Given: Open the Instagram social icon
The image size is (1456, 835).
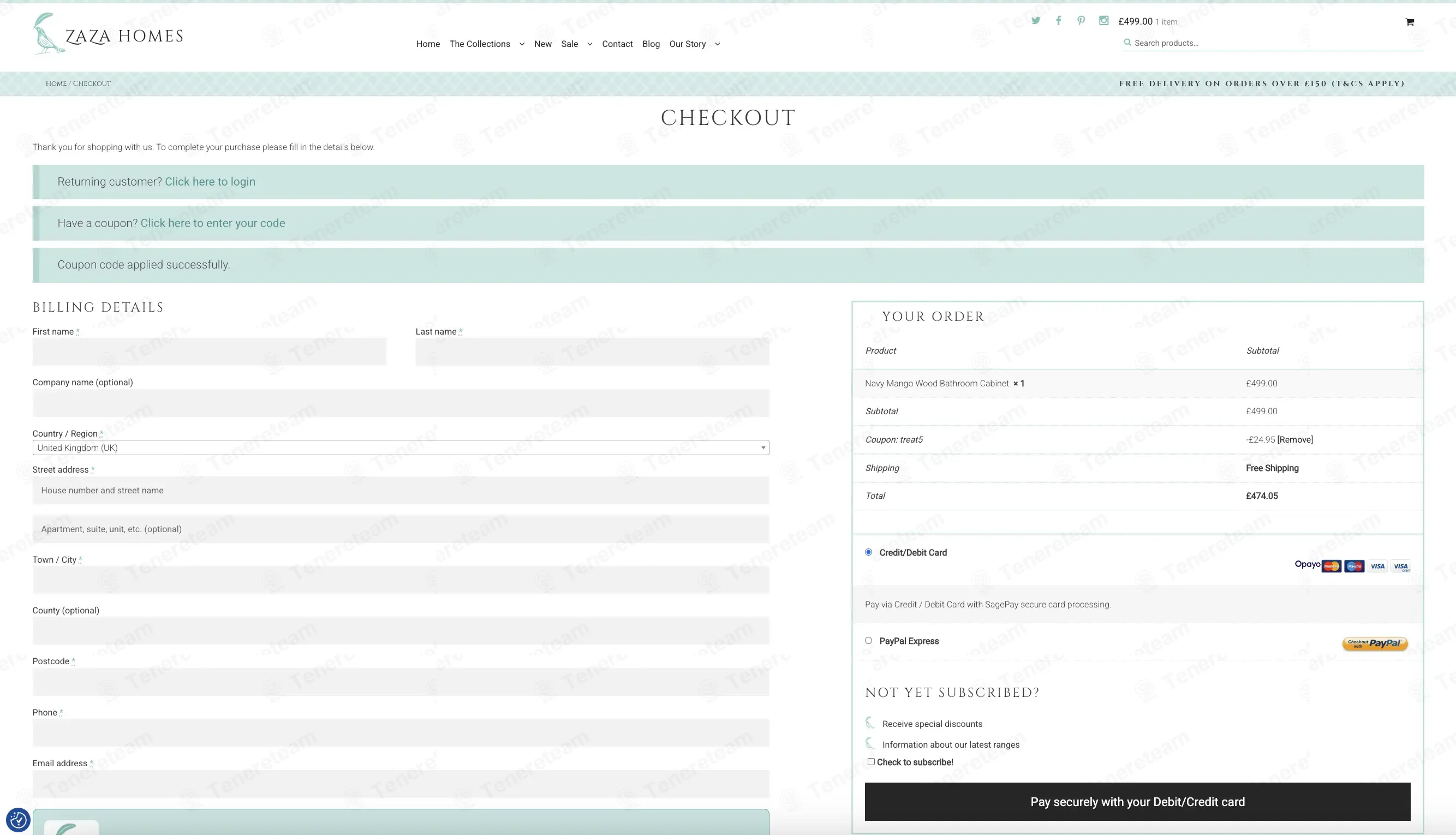Looking at the screenshot, I should [x=1103, y=21].
